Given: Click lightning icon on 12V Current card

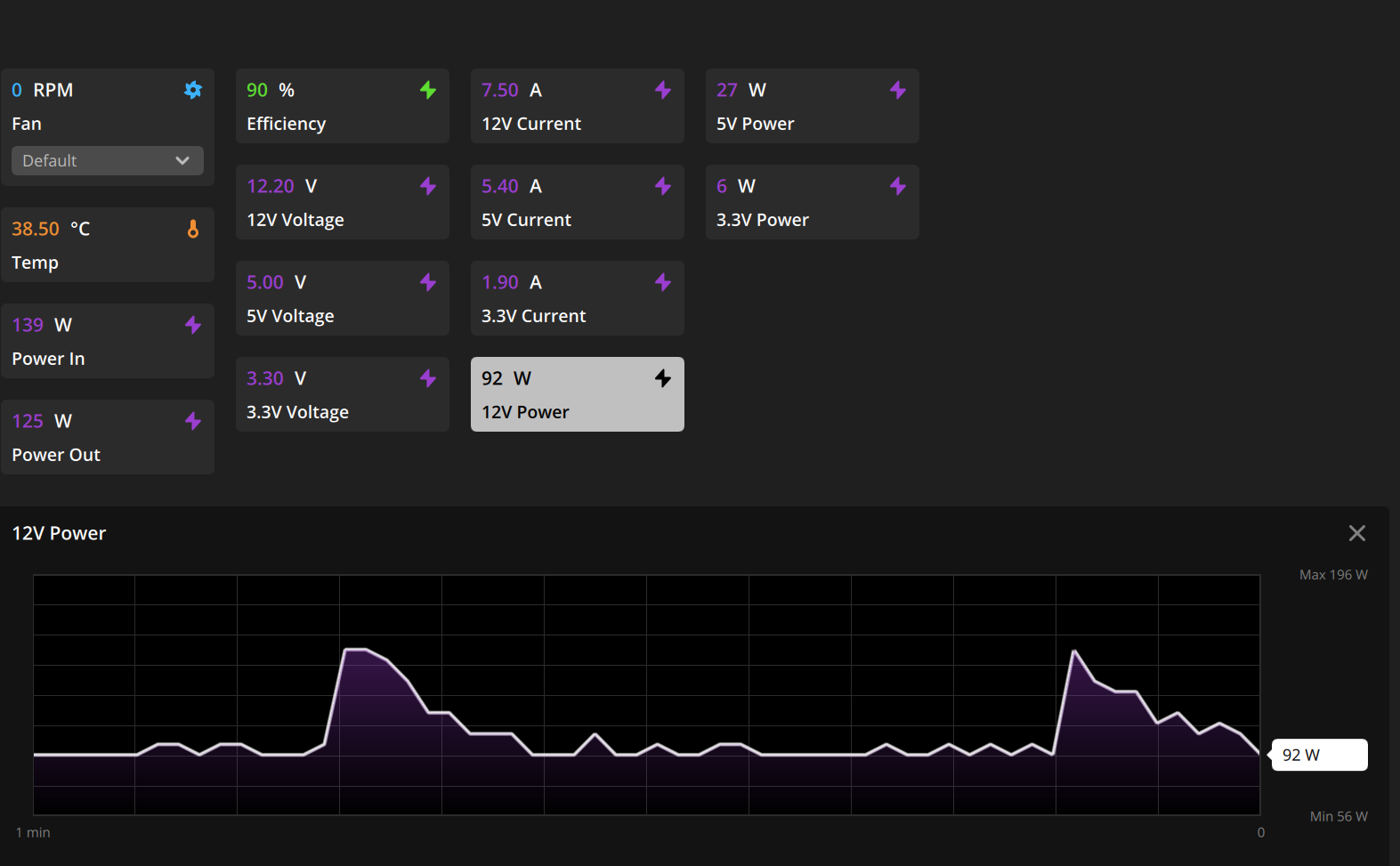Looking at the screenshot, I should pyautogui.click(x=663, y=90).
